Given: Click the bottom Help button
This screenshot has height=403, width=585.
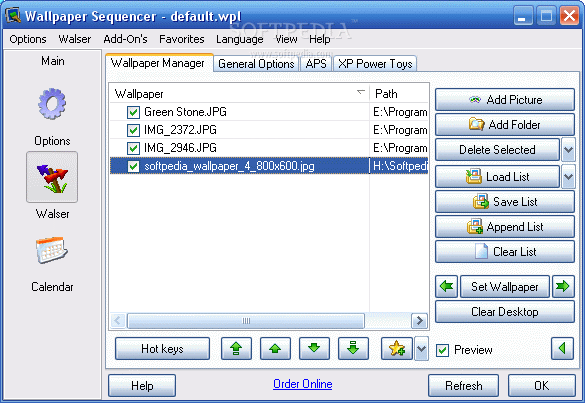Looking at the screenshot, I should [x=142, y=385].
